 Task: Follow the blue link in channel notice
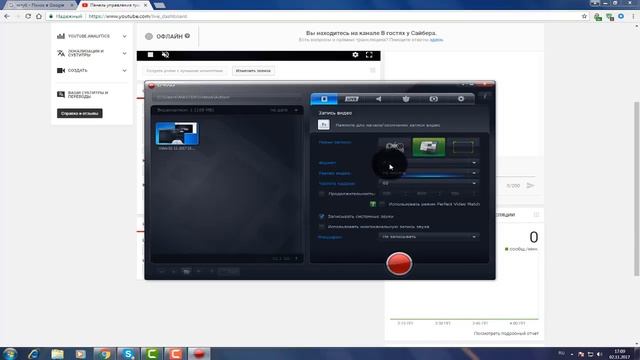[436, 40]
